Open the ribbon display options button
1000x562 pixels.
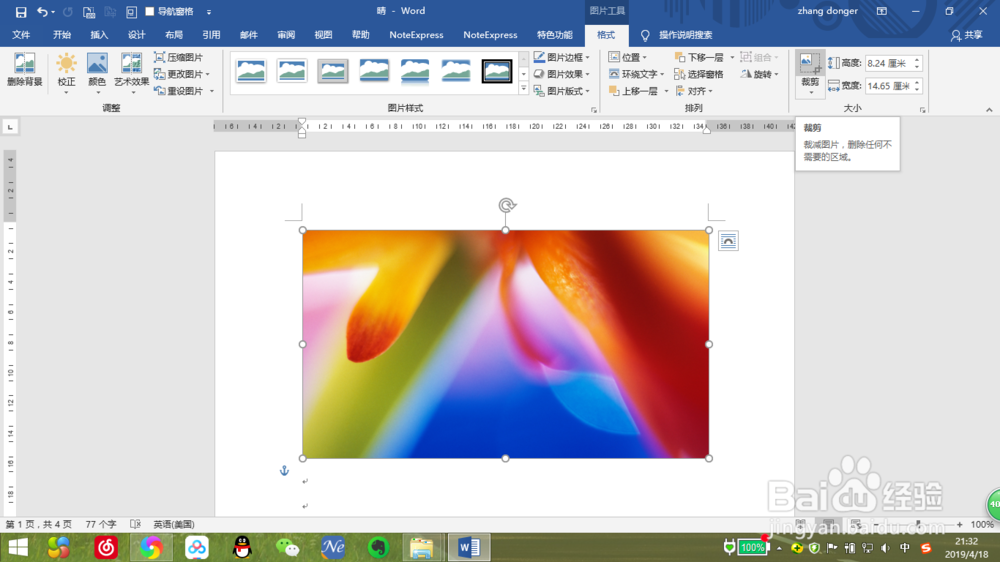coord(881,11)
